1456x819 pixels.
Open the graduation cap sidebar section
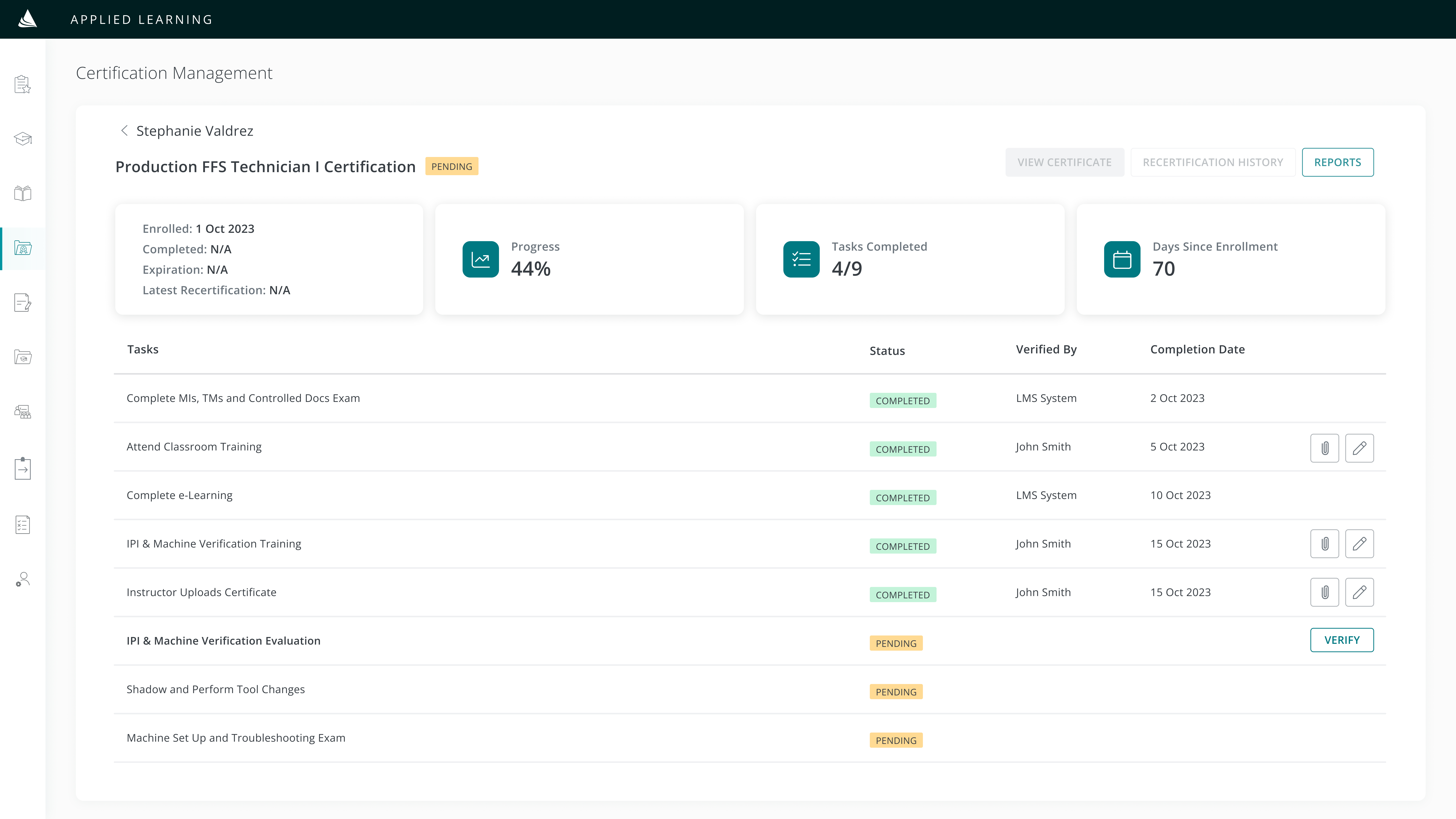tap(23, 138)
